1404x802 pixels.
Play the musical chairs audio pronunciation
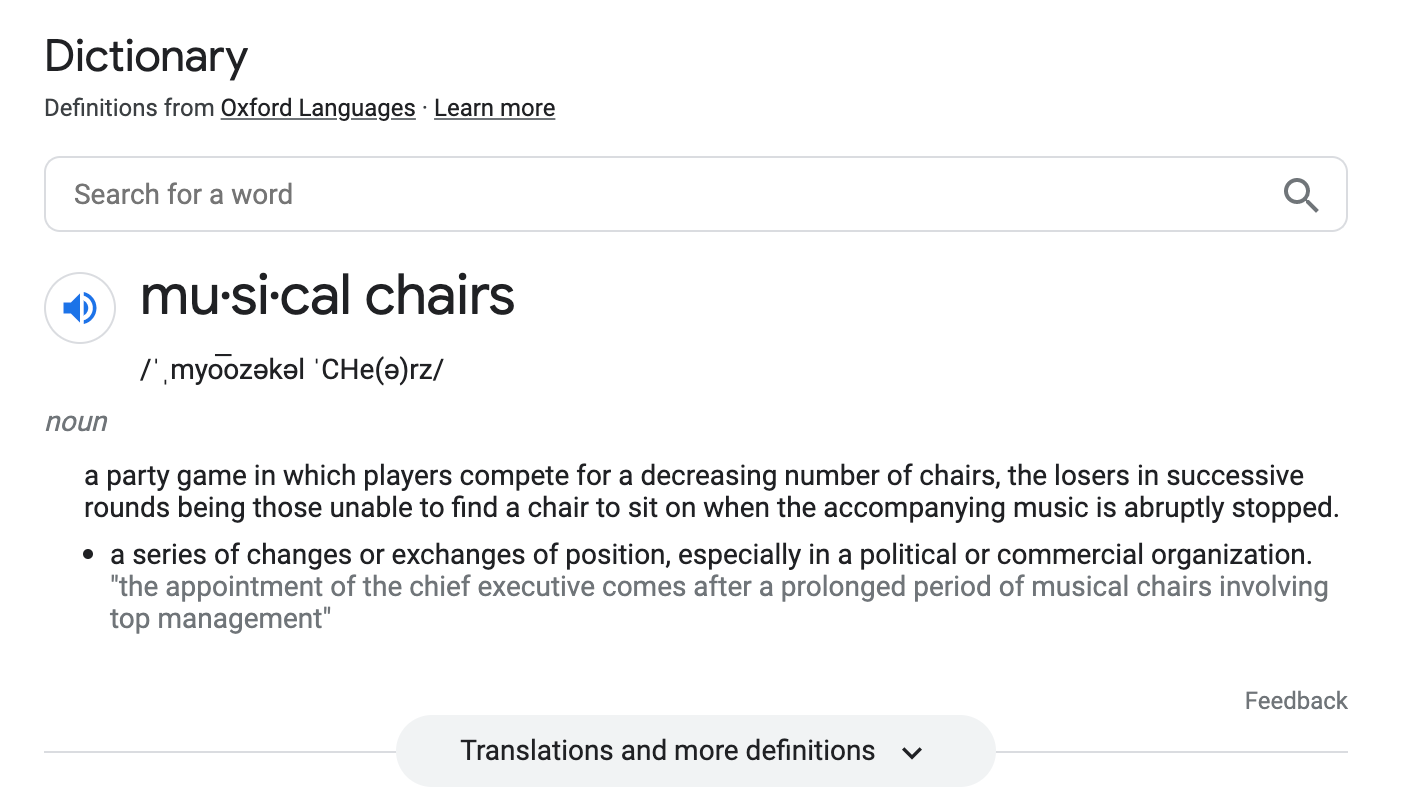pos(80,308)
